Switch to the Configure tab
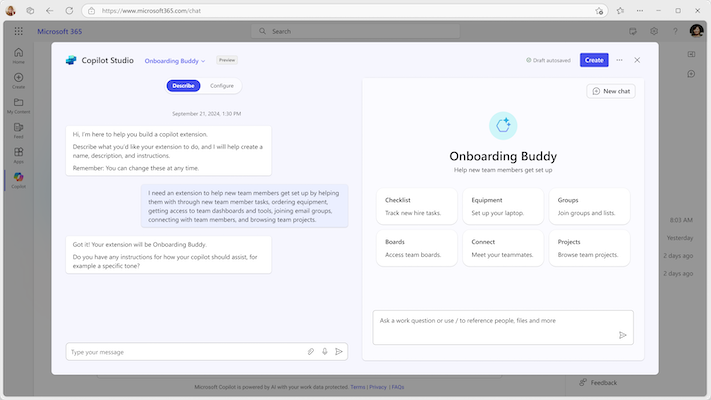711x400 pixels. tap(222, 86)
